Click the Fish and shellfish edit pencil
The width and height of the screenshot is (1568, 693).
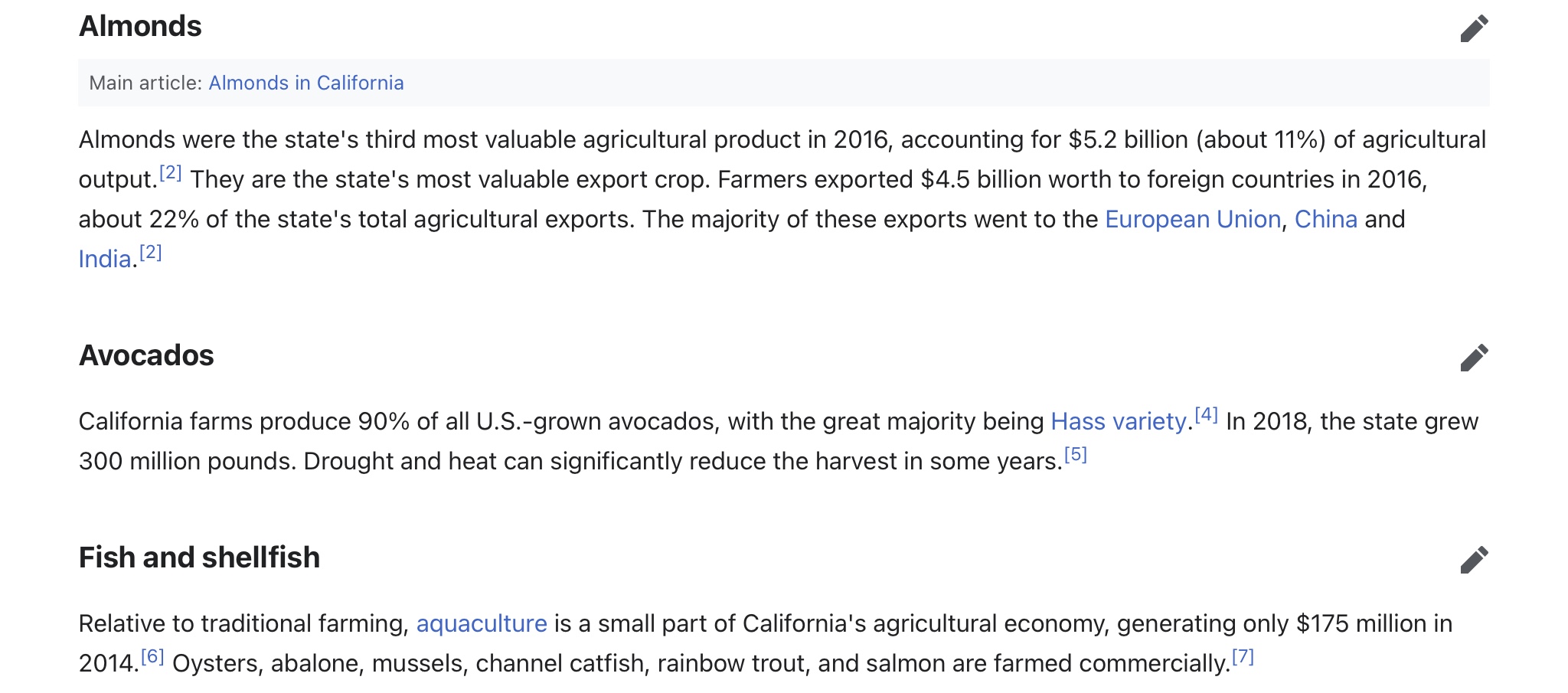(1474, 560)
